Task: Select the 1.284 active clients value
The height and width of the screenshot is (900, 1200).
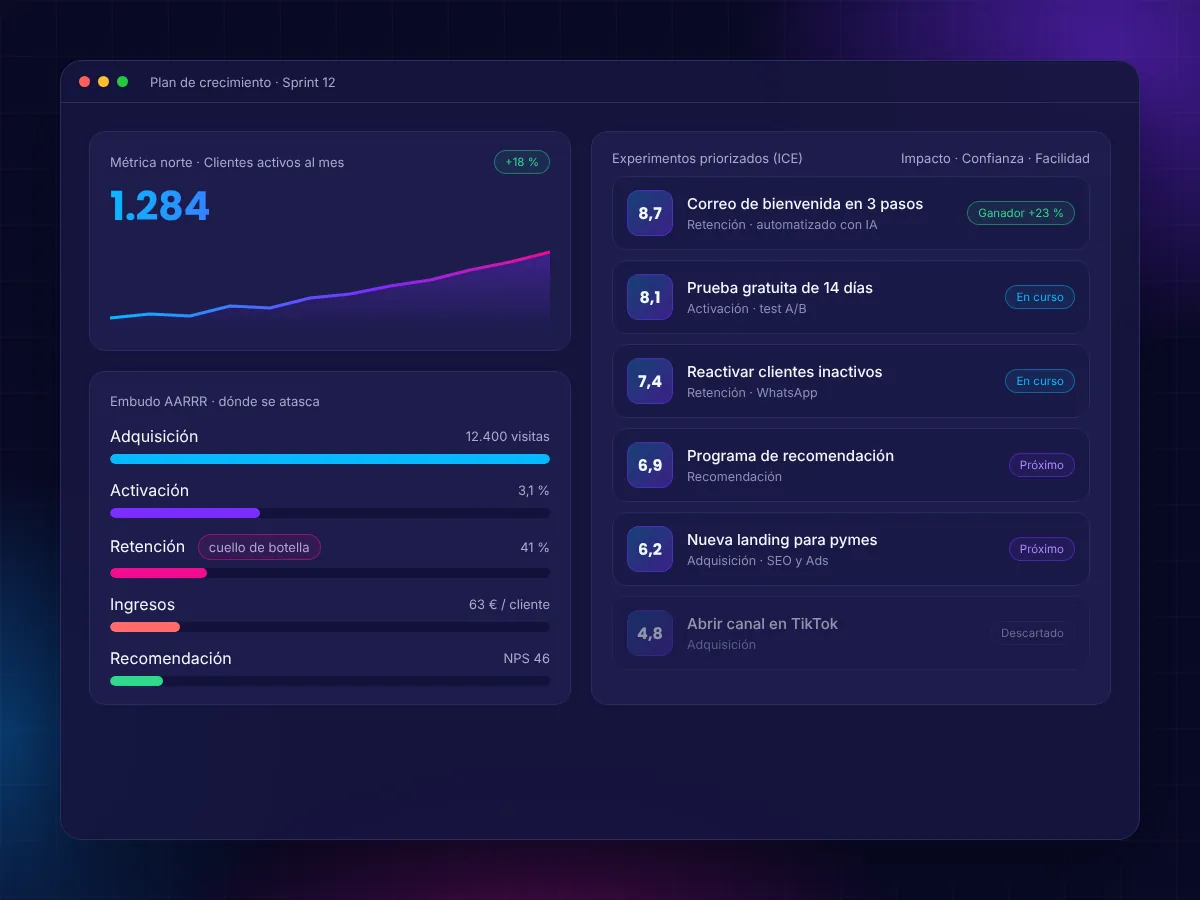Action: [160, 206]
